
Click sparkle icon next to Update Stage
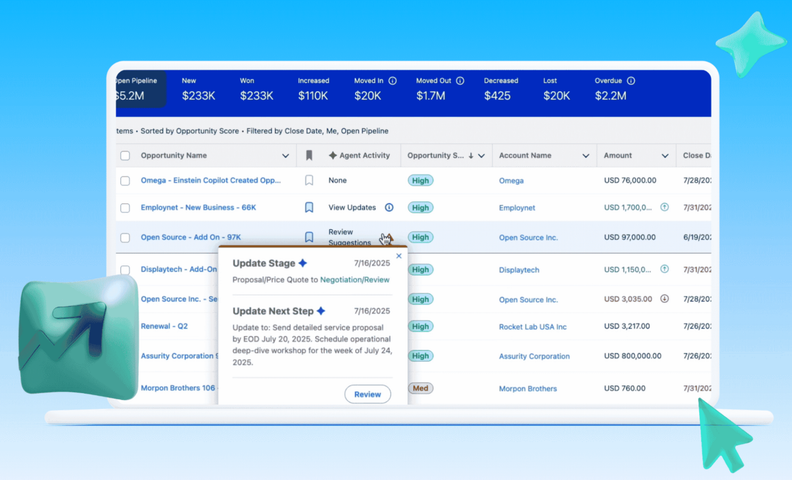tap(303, 263)
